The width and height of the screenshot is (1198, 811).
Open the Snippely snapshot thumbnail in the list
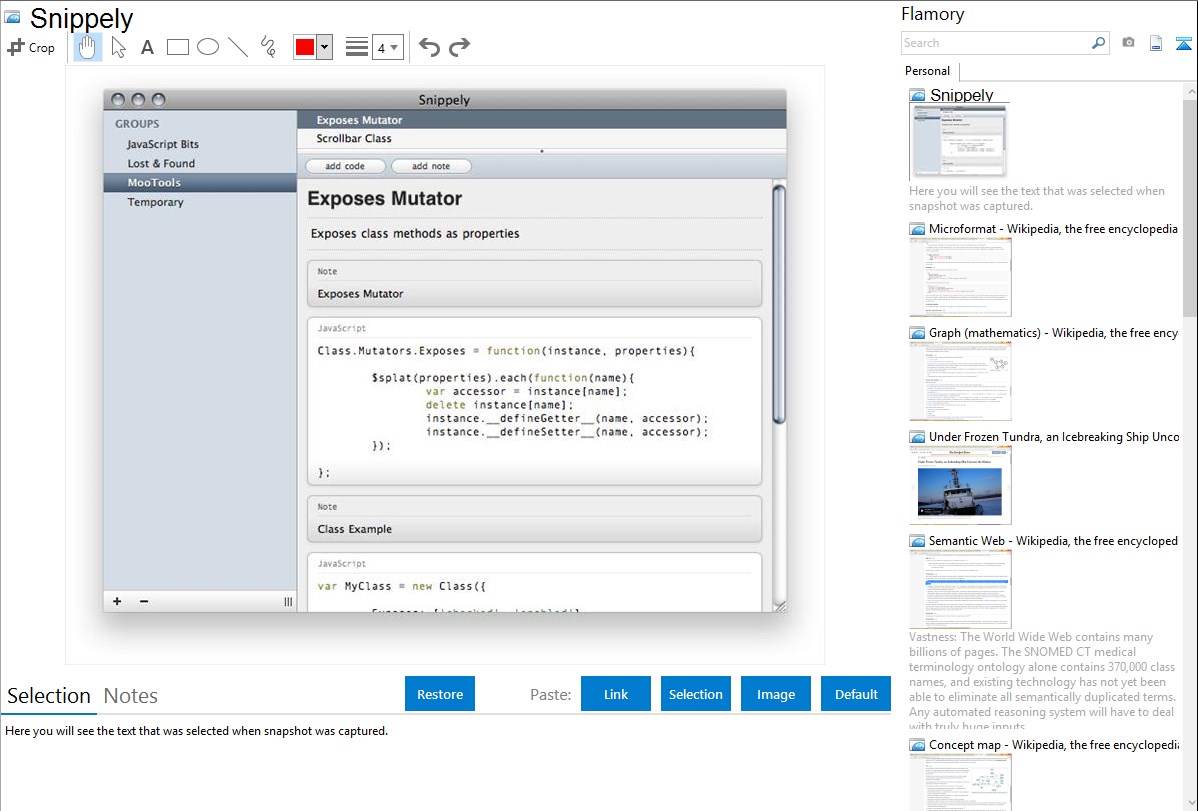[958, 141]
